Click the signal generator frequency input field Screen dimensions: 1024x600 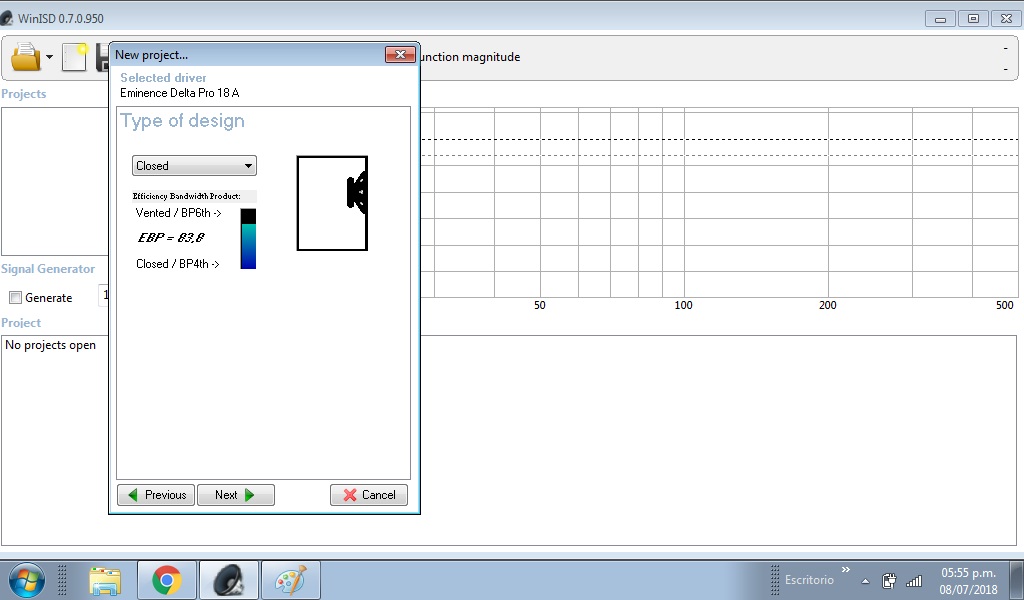(x=104, y=295)
